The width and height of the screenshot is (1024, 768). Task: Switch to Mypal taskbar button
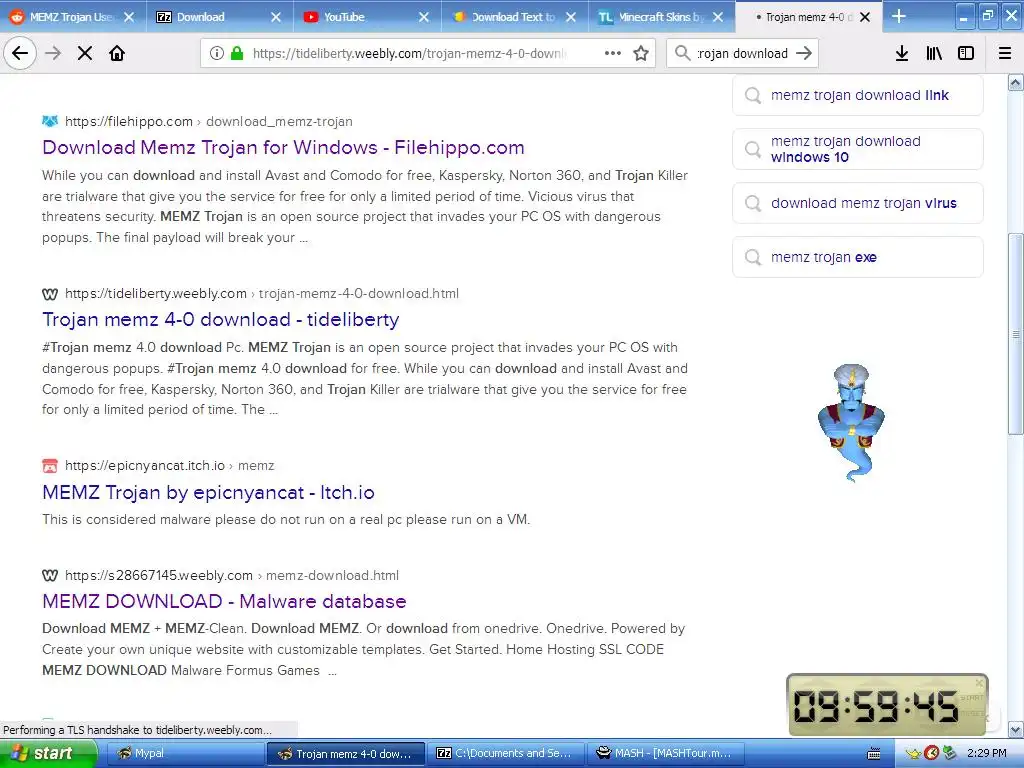184,754
